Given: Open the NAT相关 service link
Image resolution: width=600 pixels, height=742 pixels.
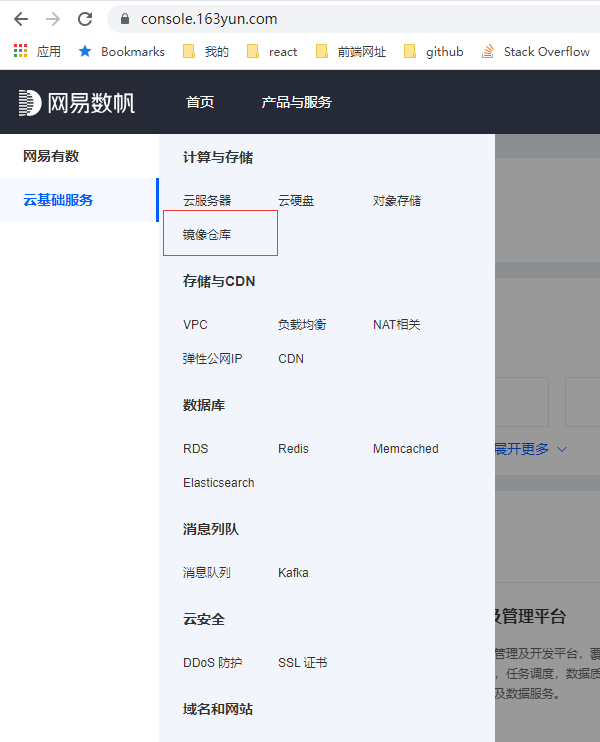Looking at the screenshot, I should 397,325.
